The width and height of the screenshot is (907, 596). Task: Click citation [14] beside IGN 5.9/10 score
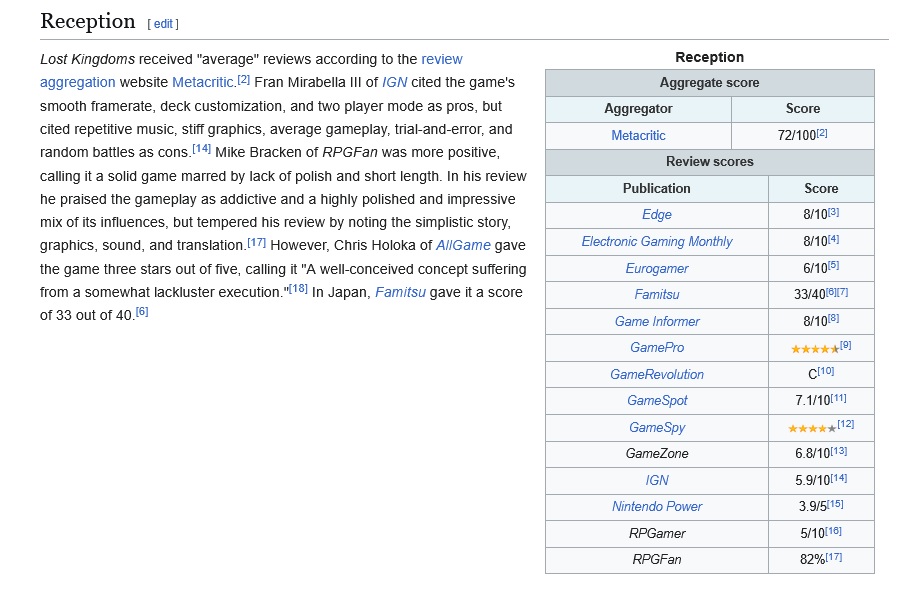click(839, 477)
